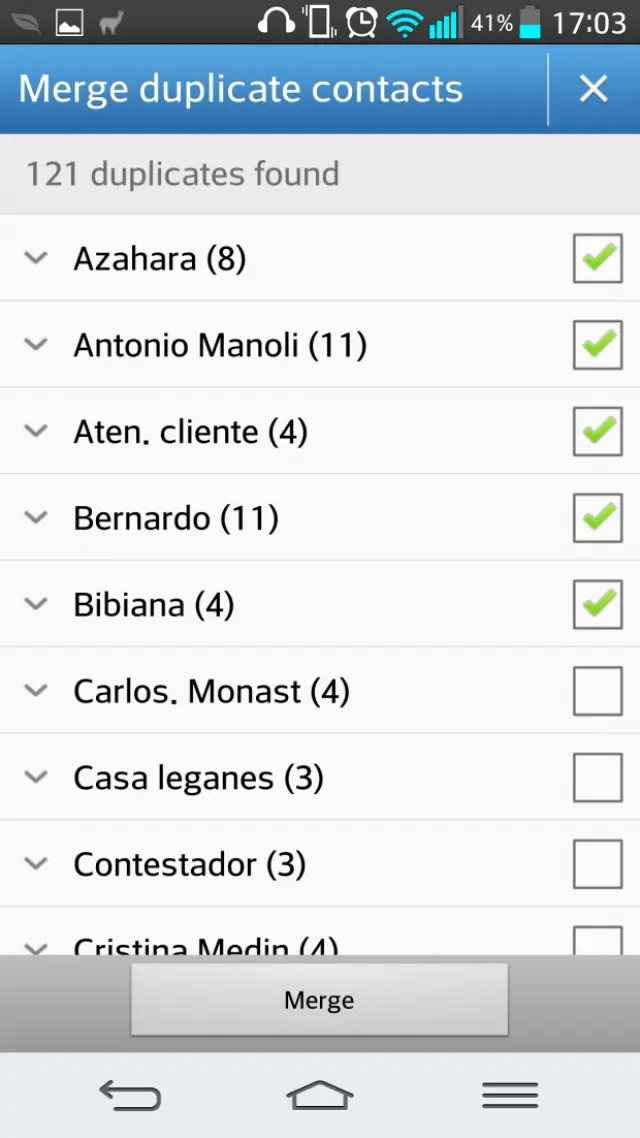640x1138 pixels.
Task: Tap the battery icon in status bar
Action: tap(530, 22)
